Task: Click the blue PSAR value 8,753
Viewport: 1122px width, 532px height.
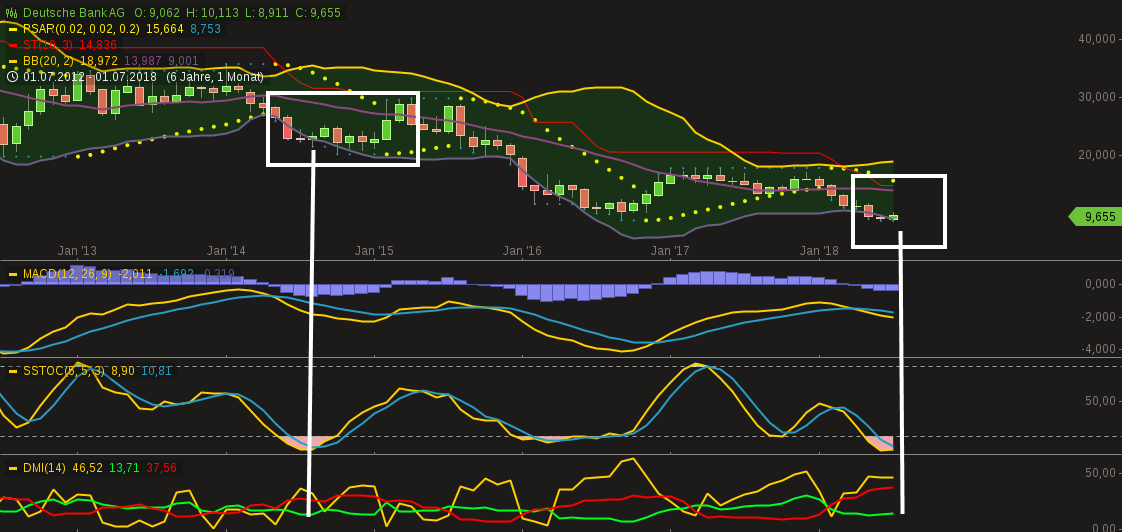Action: (205, 29)
